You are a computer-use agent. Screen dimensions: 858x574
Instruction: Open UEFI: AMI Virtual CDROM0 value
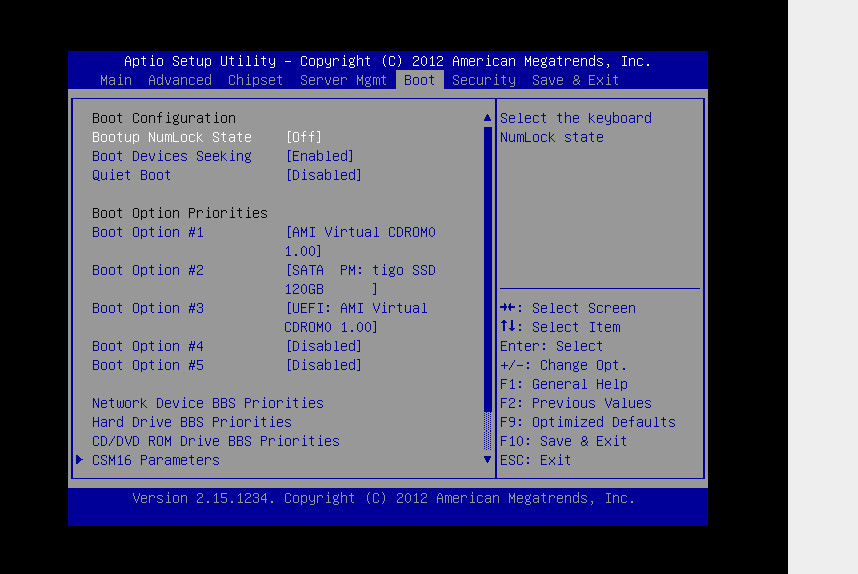(x=356, y=318)
